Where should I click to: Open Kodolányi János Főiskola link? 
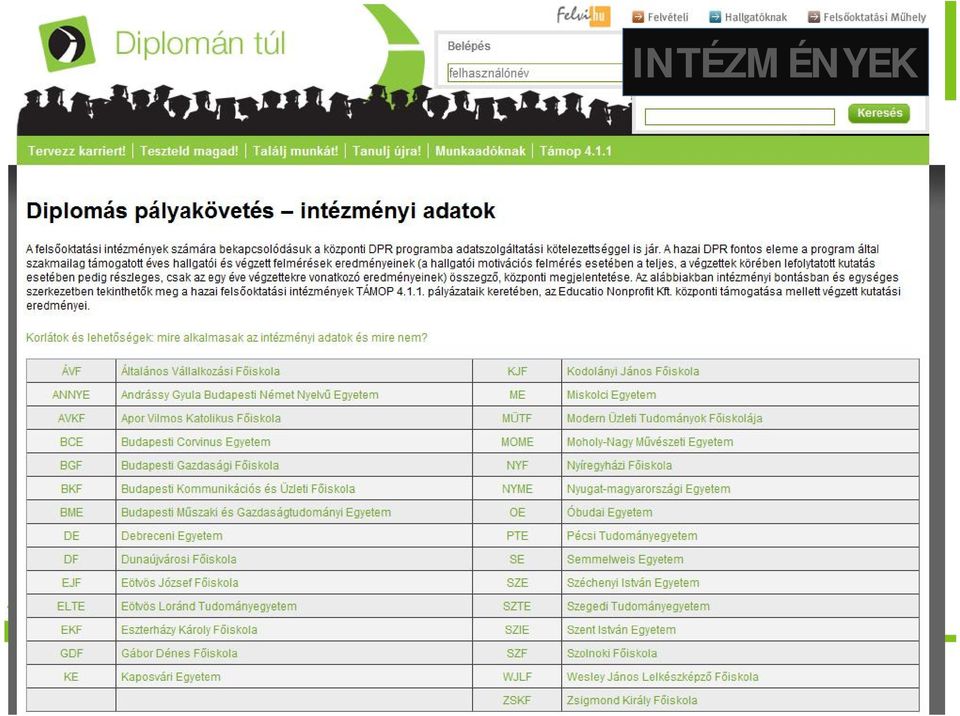click(632, 371)
